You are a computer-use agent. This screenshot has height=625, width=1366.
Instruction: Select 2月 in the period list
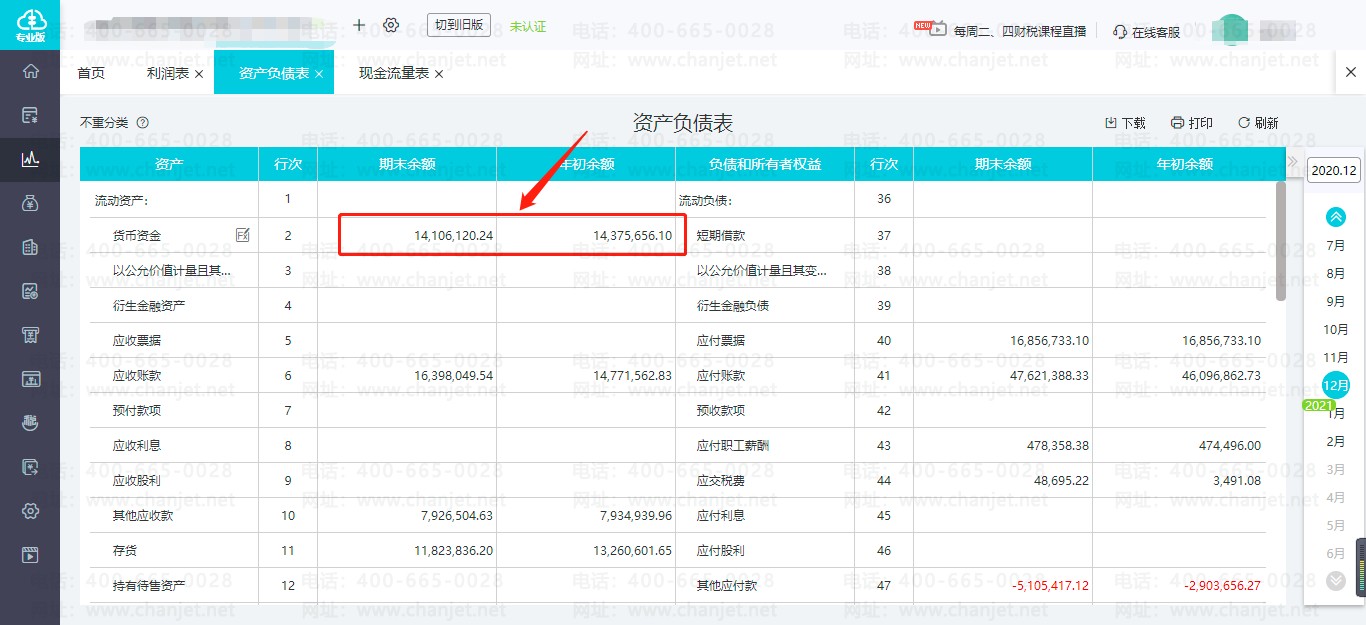click(x=1336, y=441)
